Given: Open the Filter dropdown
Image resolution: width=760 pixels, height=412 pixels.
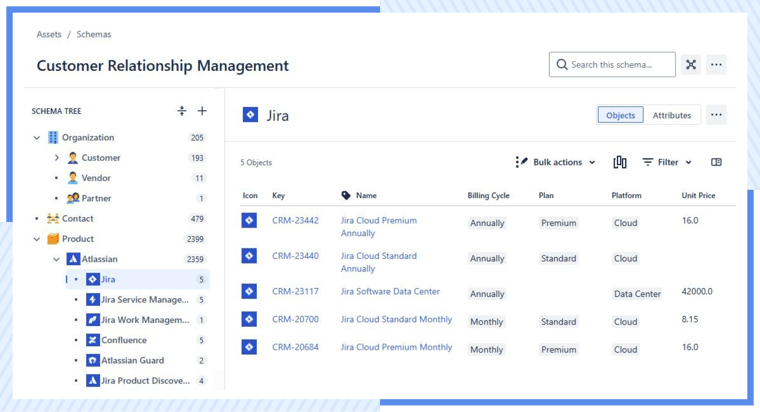Looking at the screenshot, I should point(667,162).
